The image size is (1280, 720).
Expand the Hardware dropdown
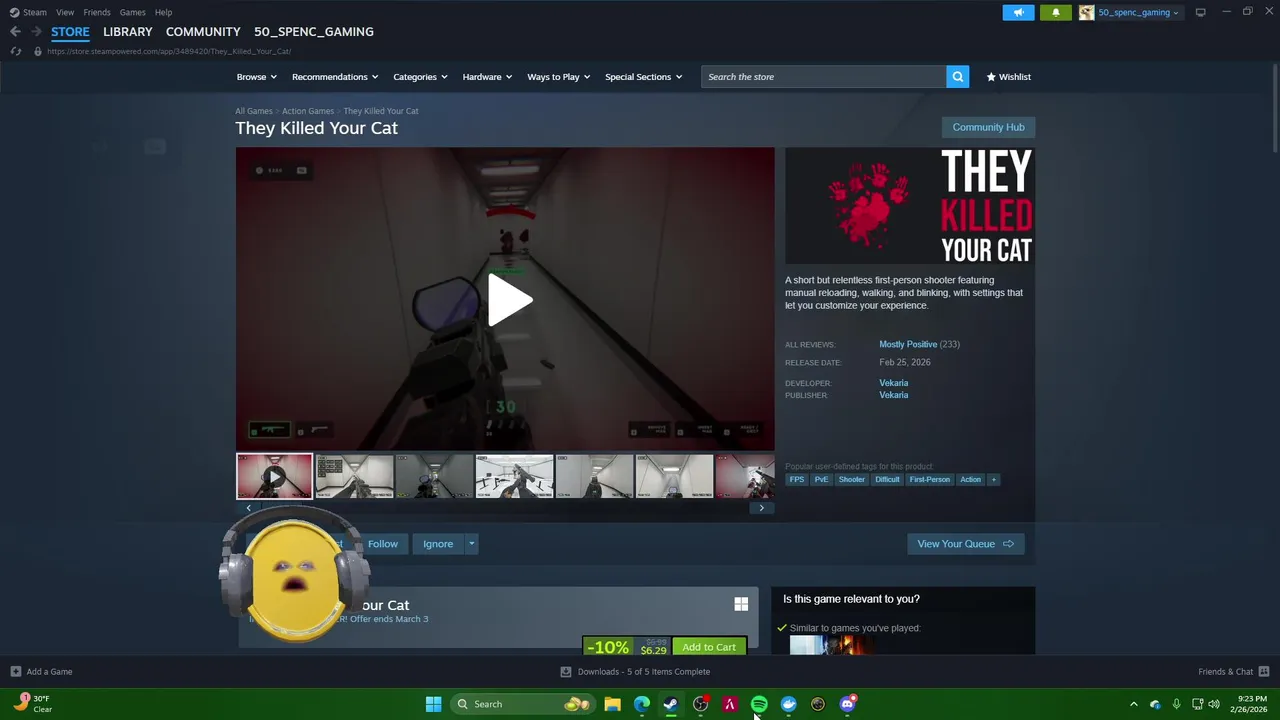tap(487, 77)
